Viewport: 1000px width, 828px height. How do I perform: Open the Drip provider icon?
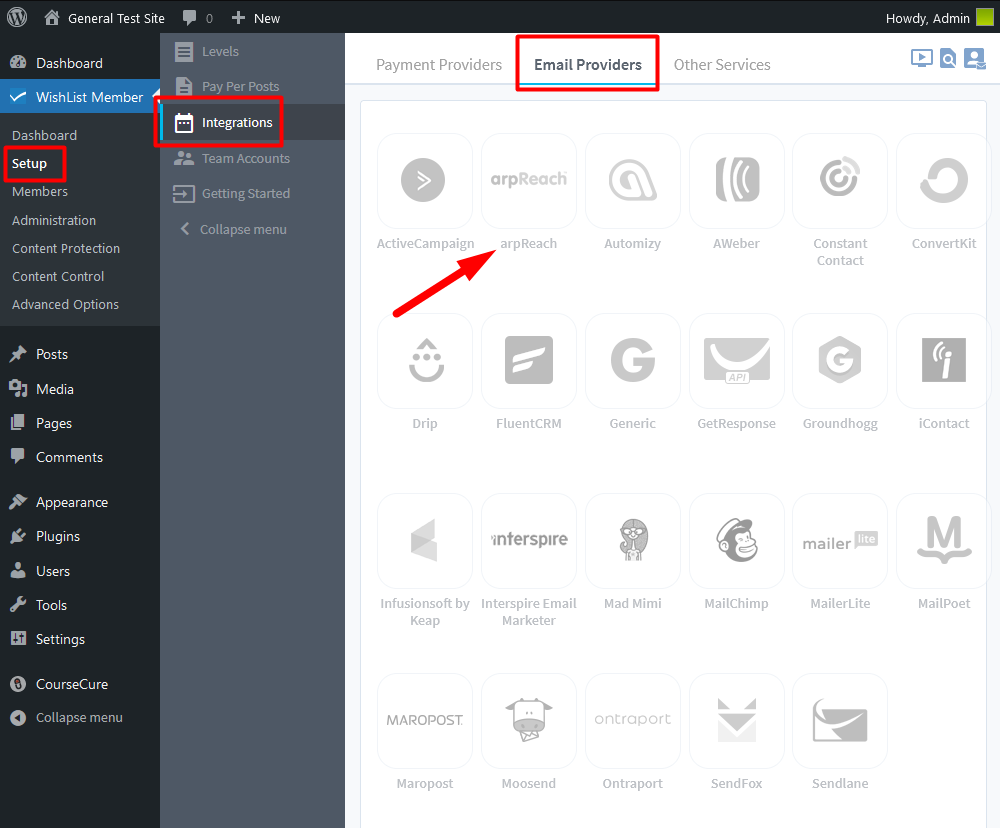pos(425,361)
